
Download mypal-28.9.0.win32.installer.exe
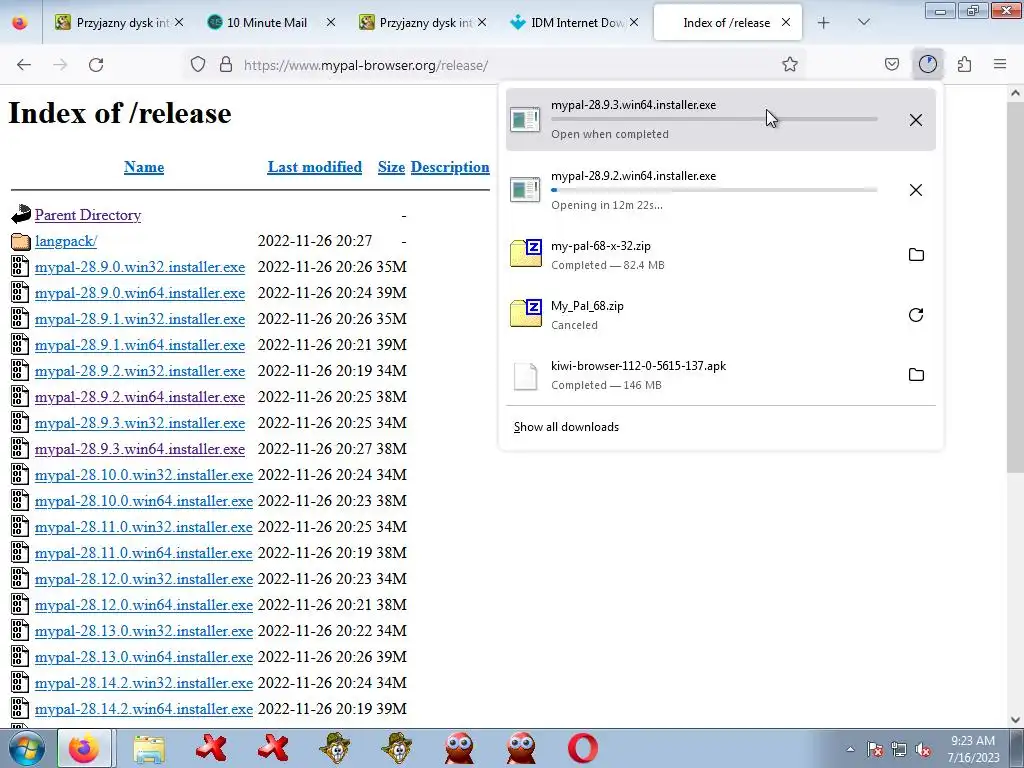click(x=140, y=267)
